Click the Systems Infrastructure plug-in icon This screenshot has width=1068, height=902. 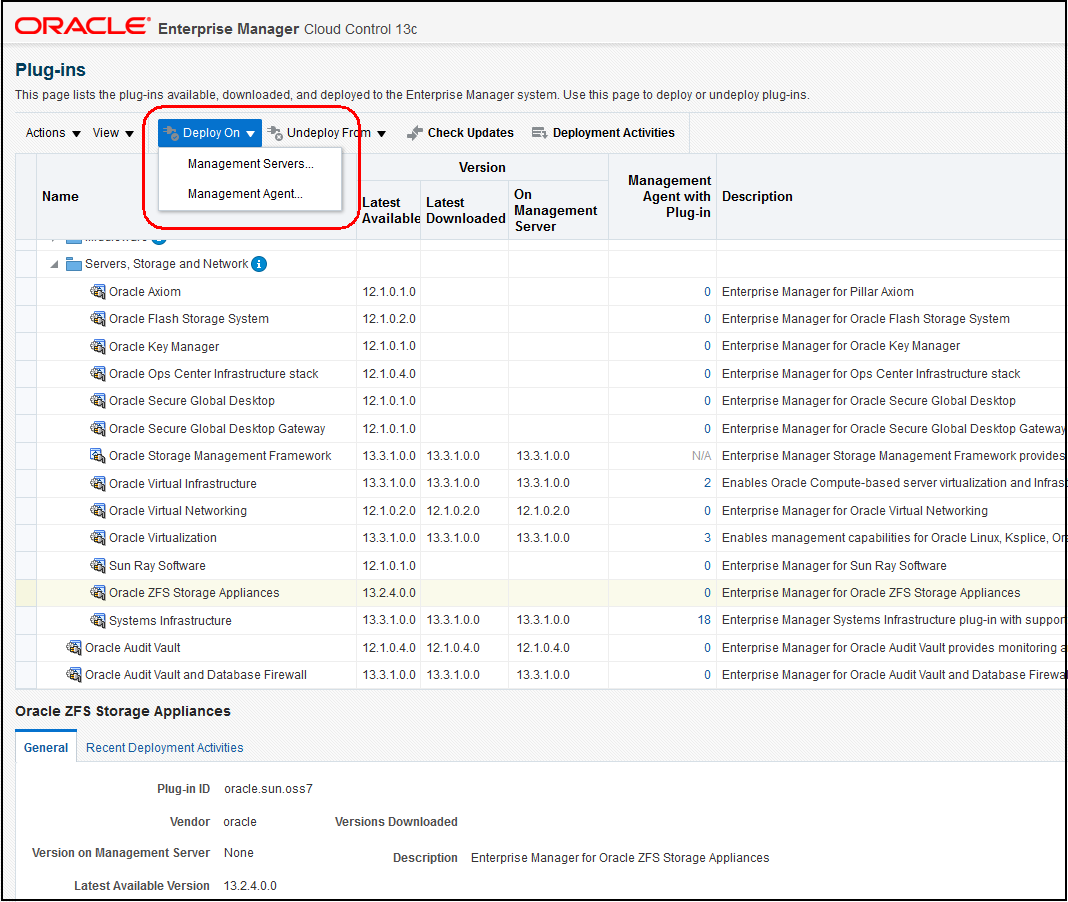(x=98, y=621)
